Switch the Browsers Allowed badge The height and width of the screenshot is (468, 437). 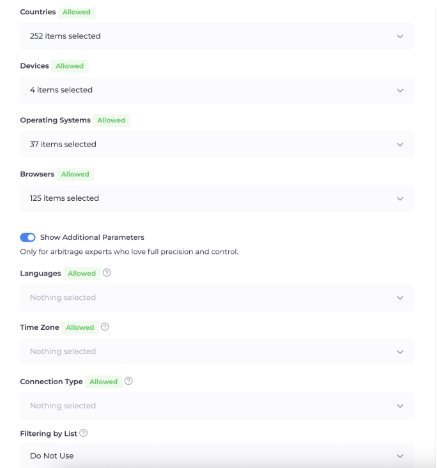coord(75,174)
